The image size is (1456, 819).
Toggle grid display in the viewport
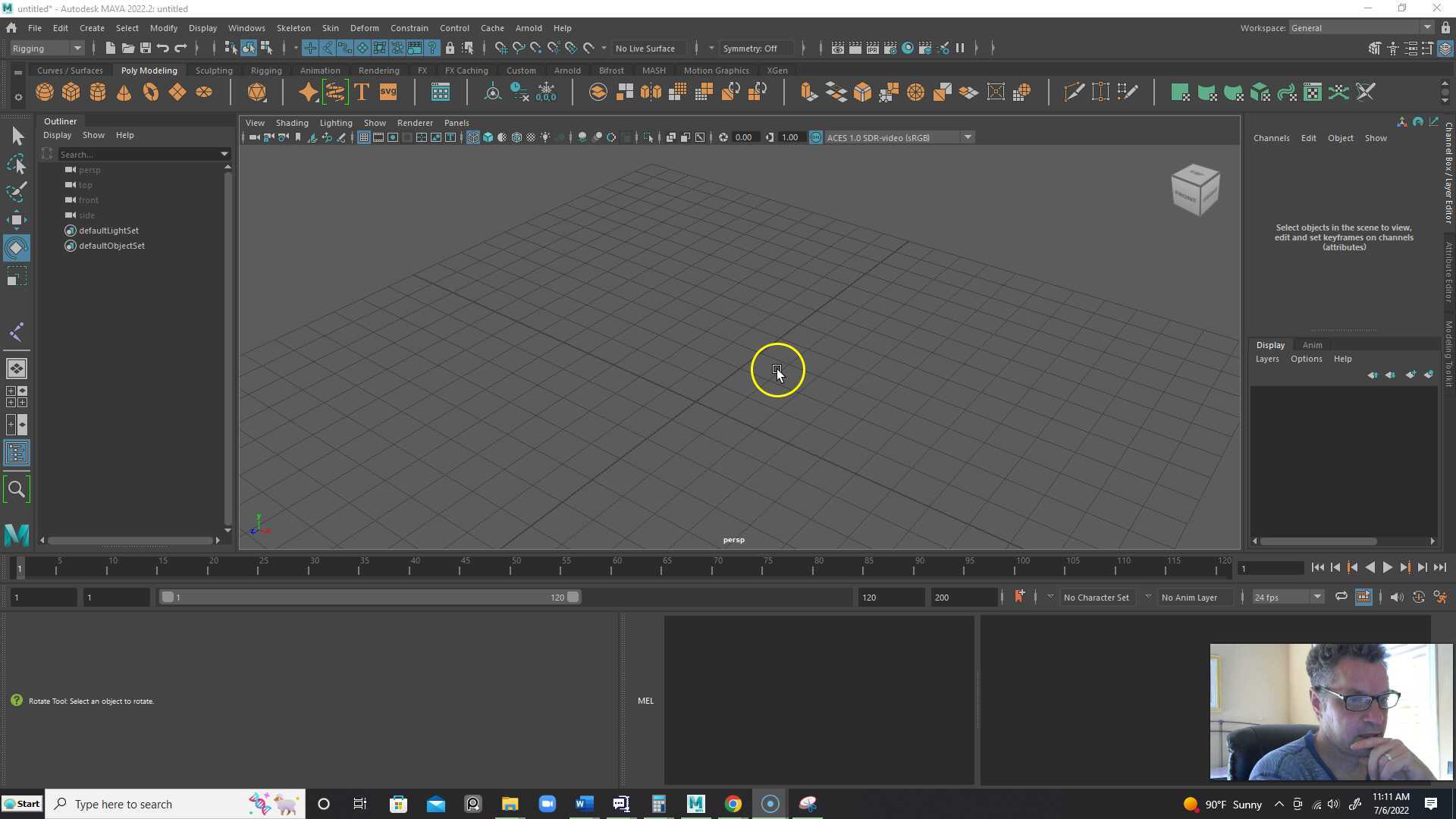pyautogui.click(x=364, y=137)
